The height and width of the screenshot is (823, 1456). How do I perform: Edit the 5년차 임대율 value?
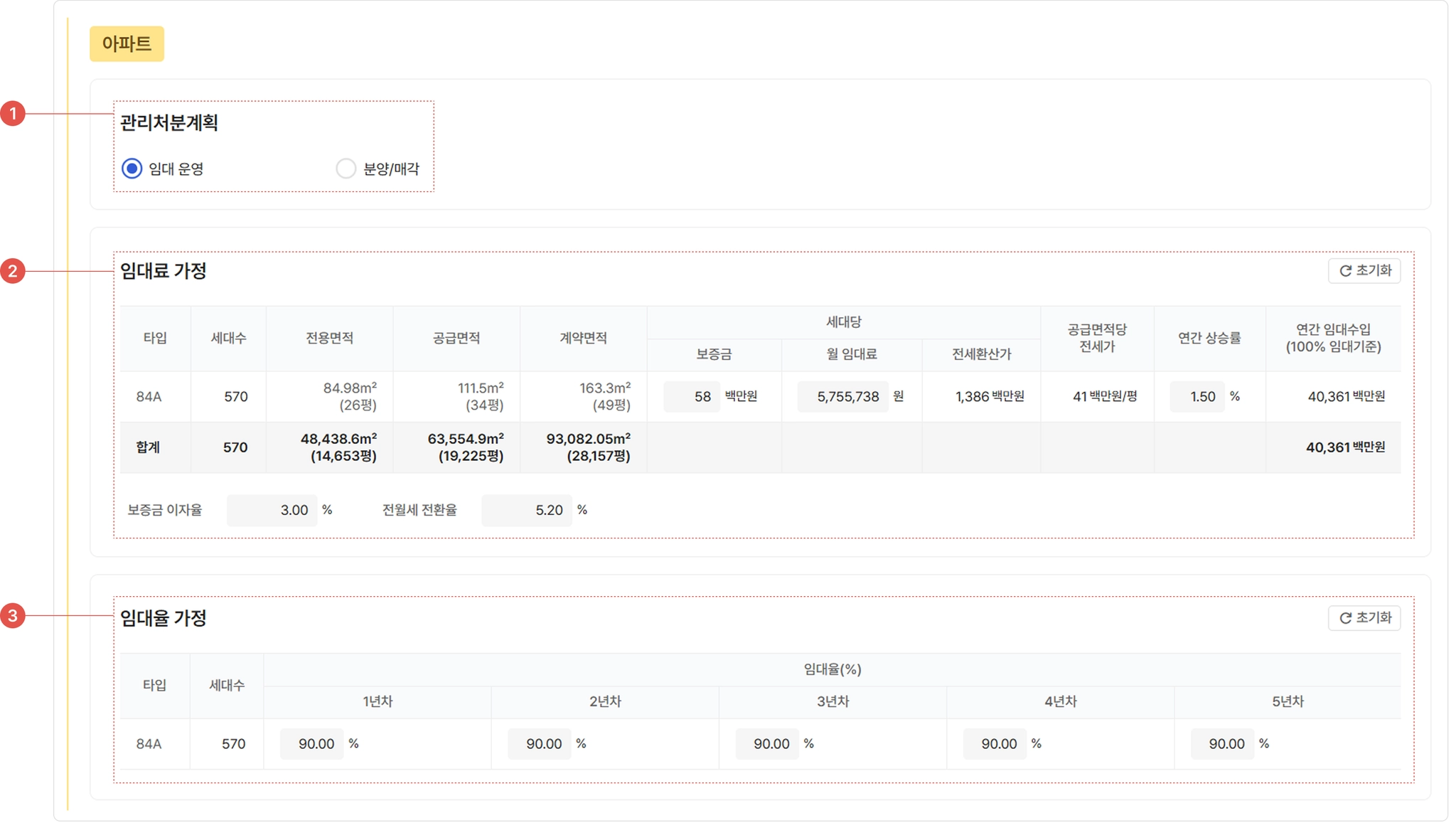(1222, 743)
